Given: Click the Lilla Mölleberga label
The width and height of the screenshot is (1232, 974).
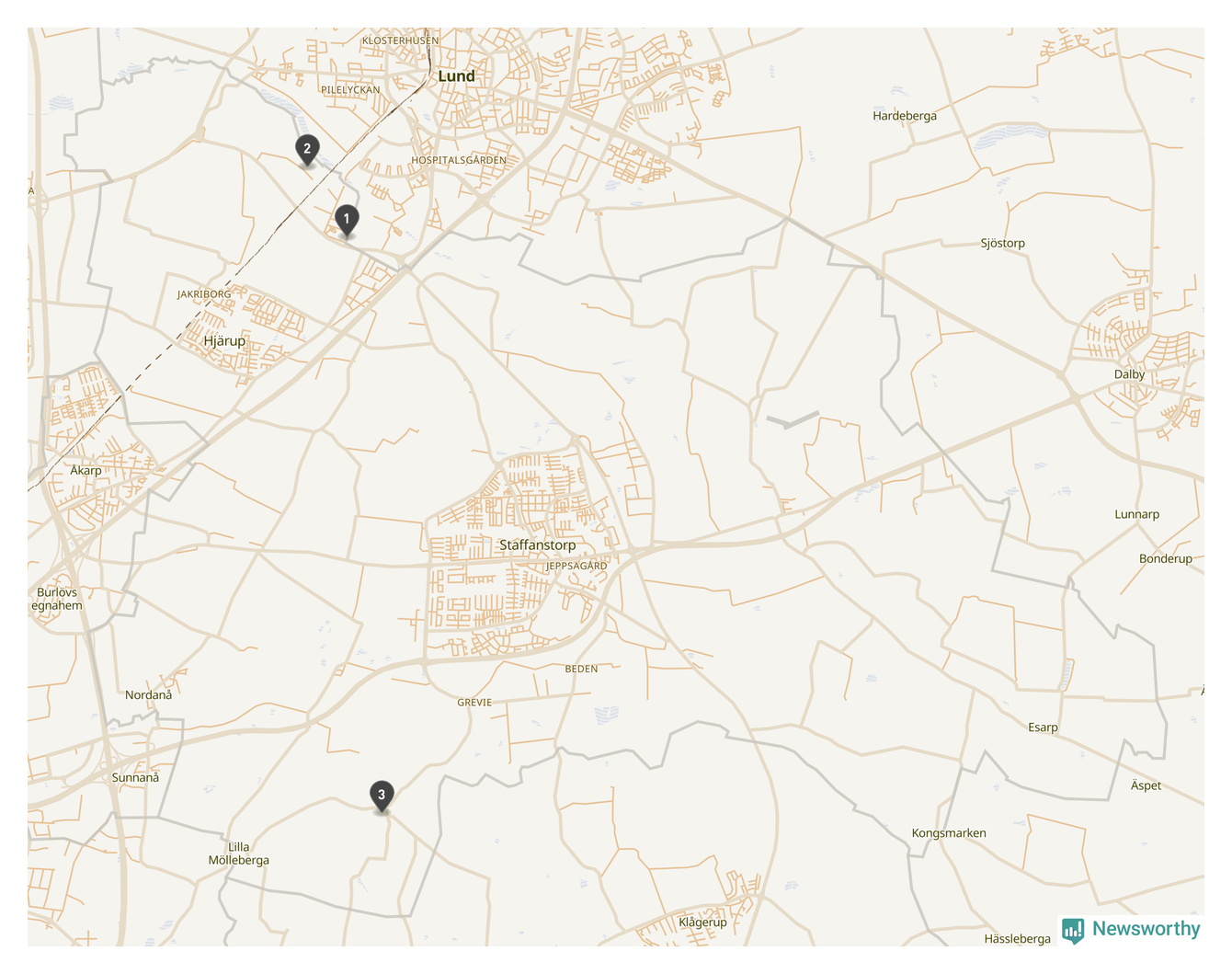Looking at the screenshot, I should point(239,854).
